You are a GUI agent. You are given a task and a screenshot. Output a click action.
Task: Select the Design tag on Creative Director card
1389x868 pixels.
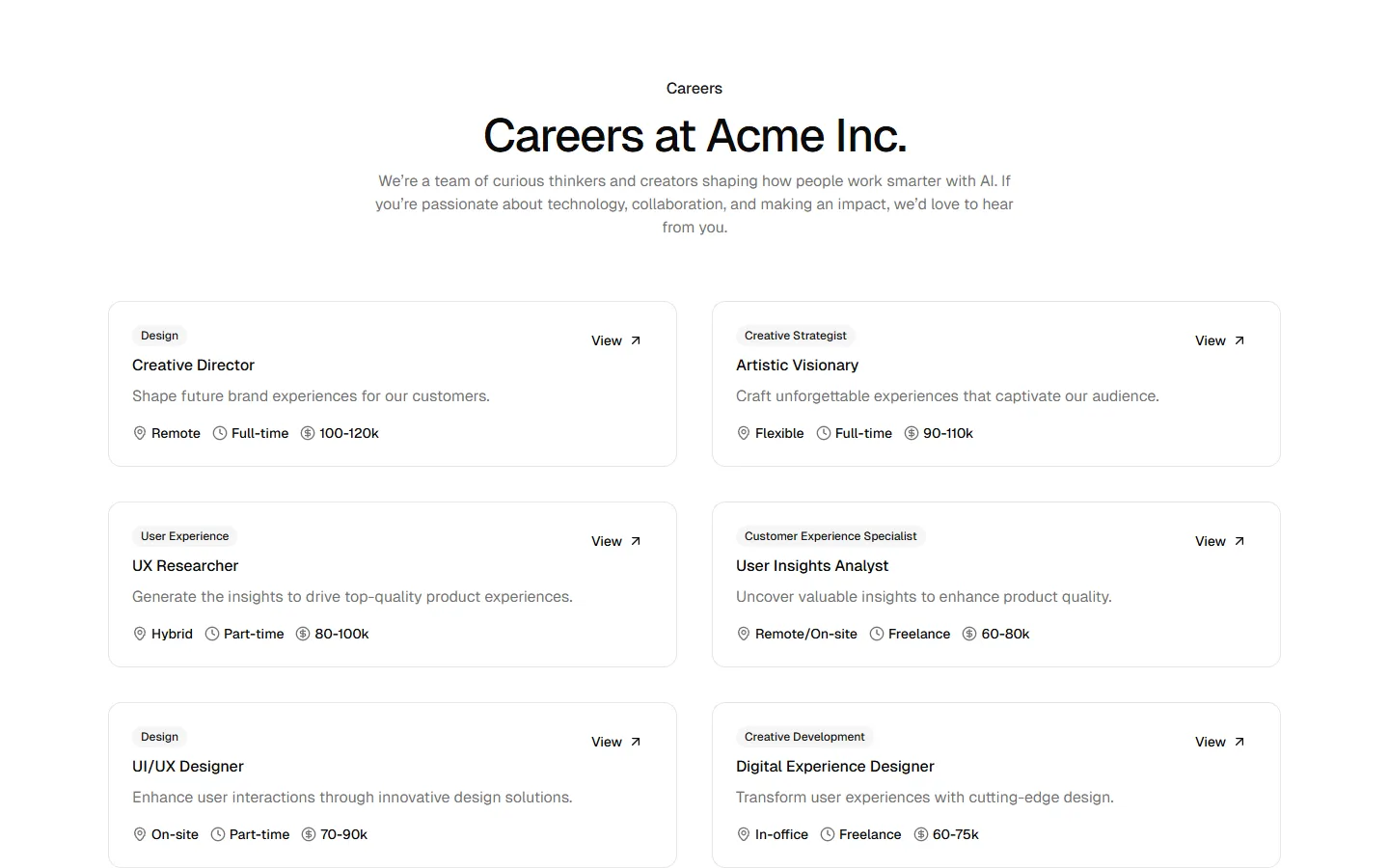click(159, 335)
